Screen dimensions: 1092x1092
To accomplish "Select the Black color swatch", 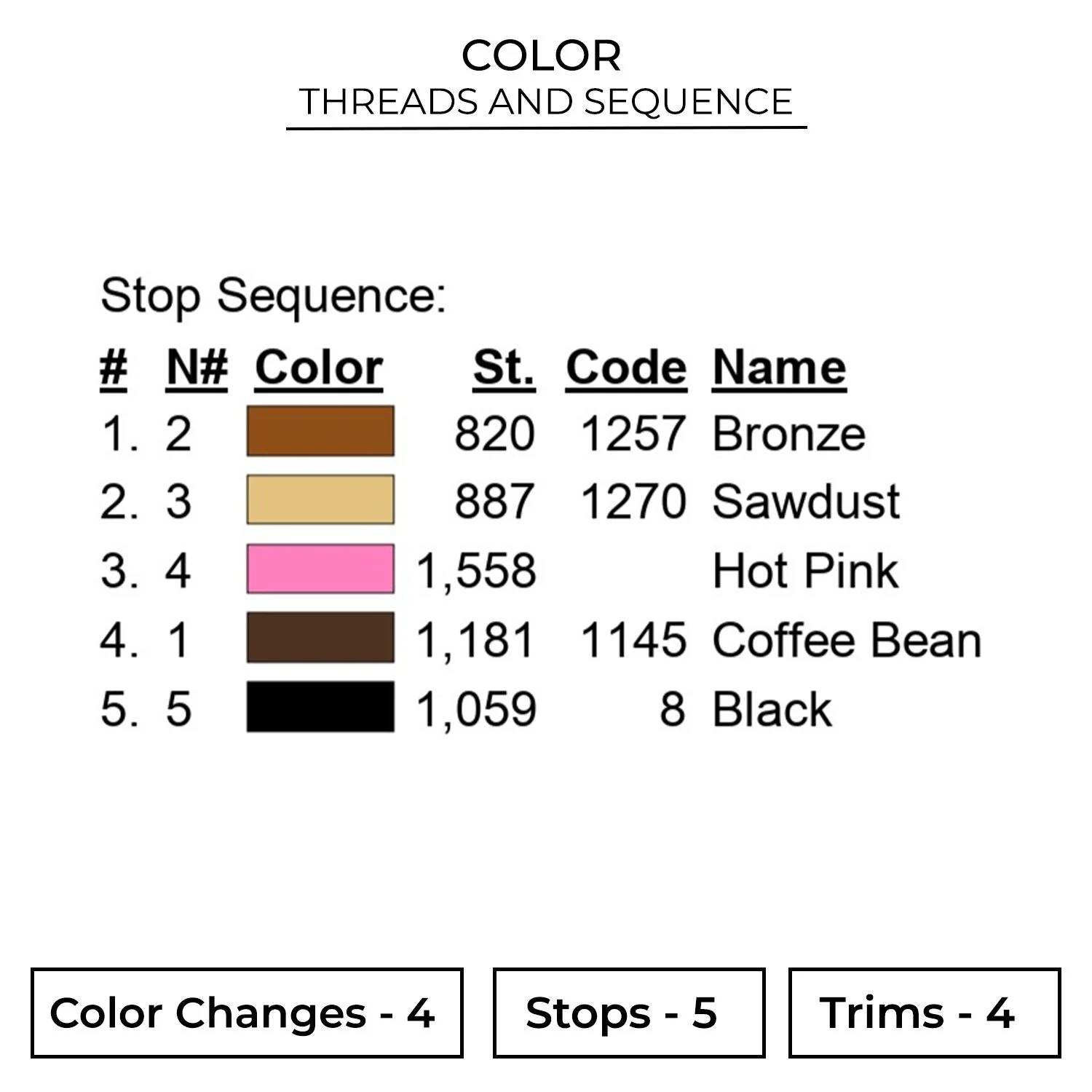I will point(320,707).
